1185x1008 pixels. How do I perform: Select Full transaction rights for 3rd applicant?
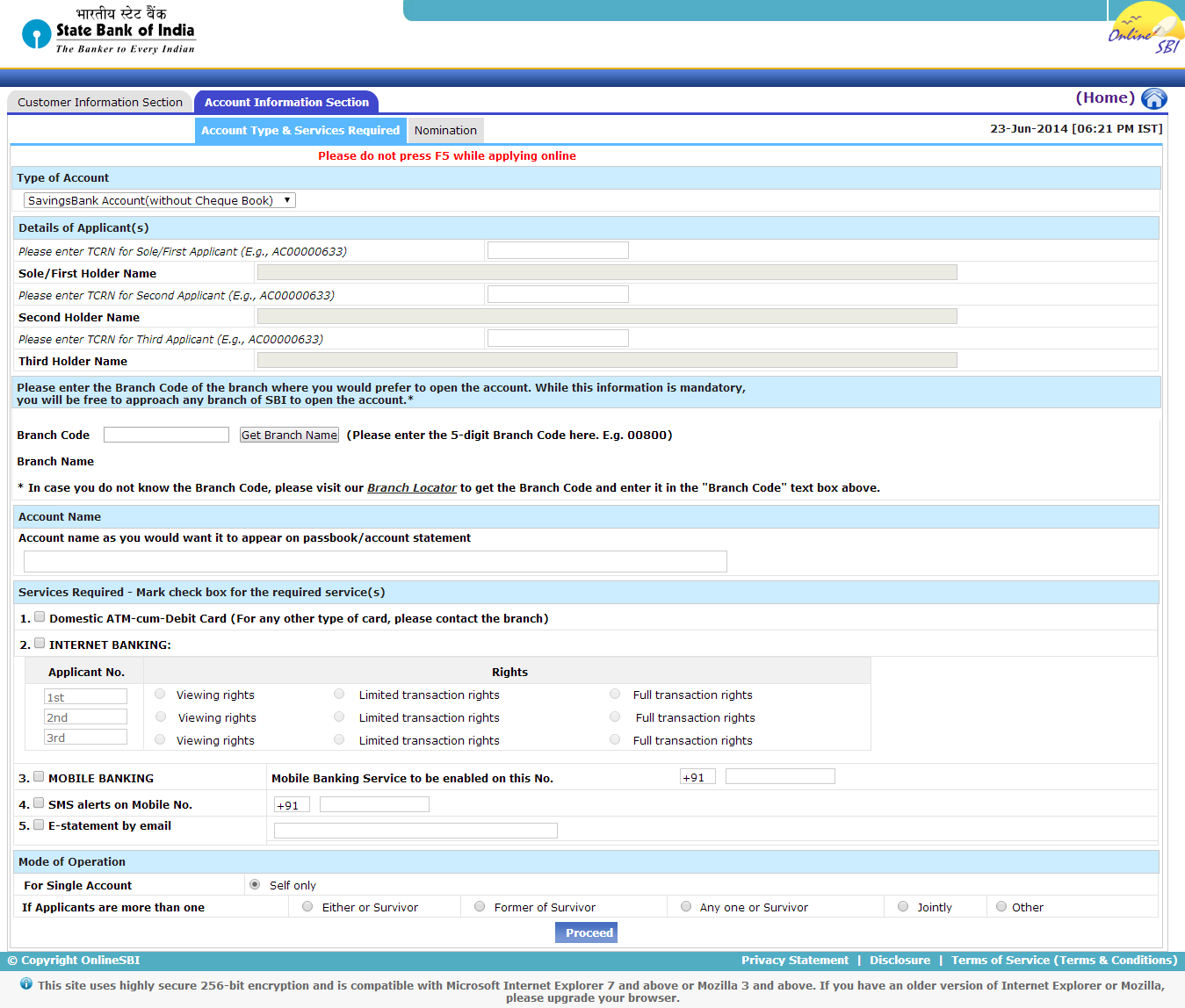(x=615, y=739)
